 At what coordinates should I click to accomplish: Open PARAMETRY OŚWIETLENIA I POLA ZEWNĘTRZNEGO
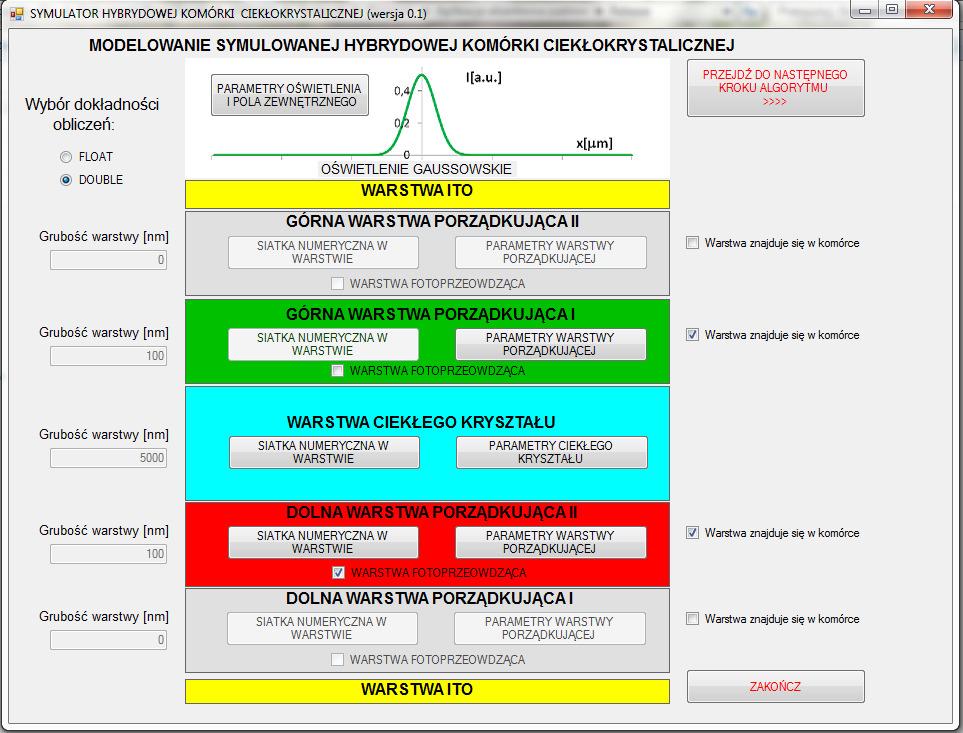coord(289,95)
